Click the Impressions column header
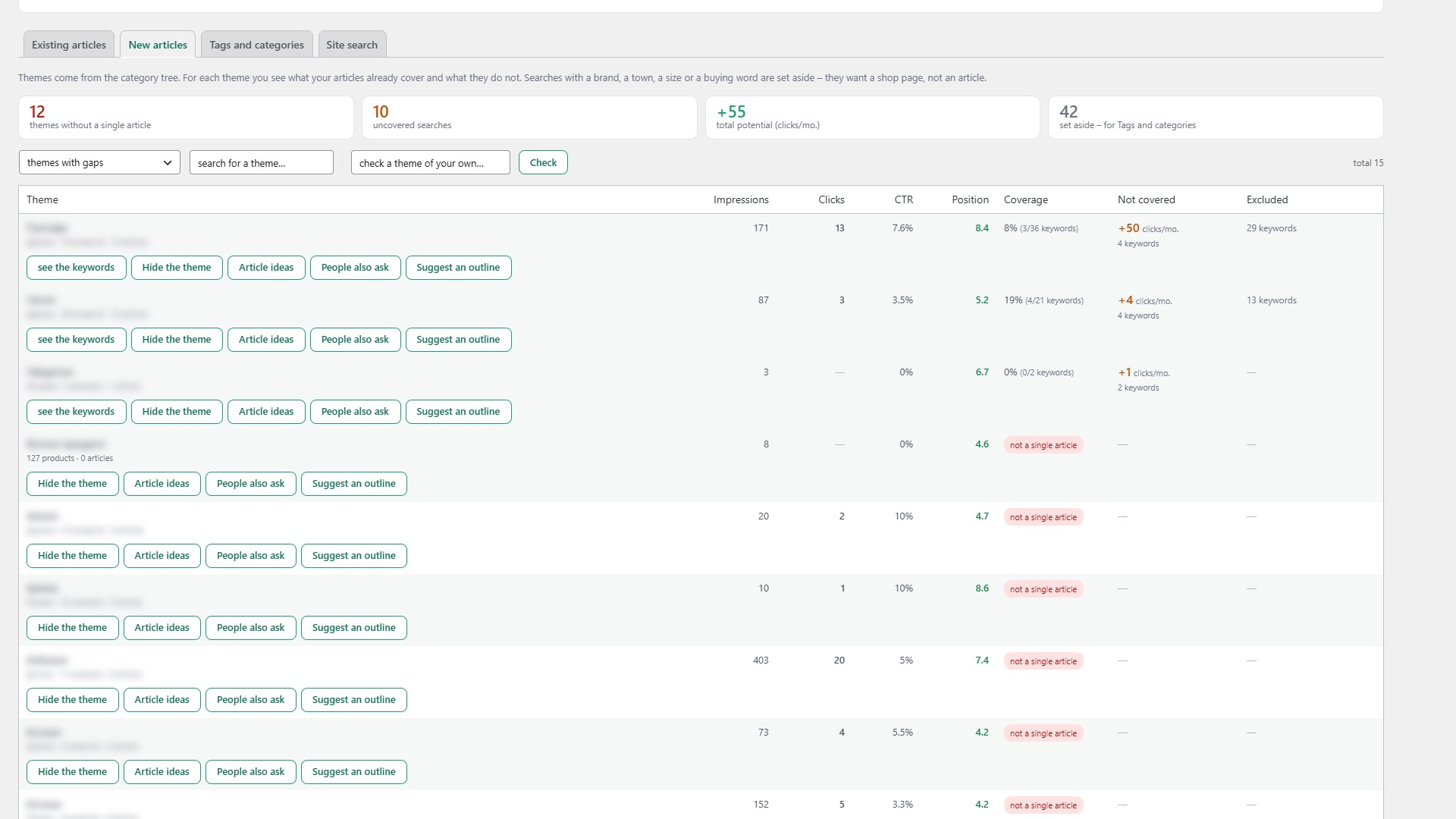Image resolution: width=1456 pixels, height=819 pixels. pos(741,199)
